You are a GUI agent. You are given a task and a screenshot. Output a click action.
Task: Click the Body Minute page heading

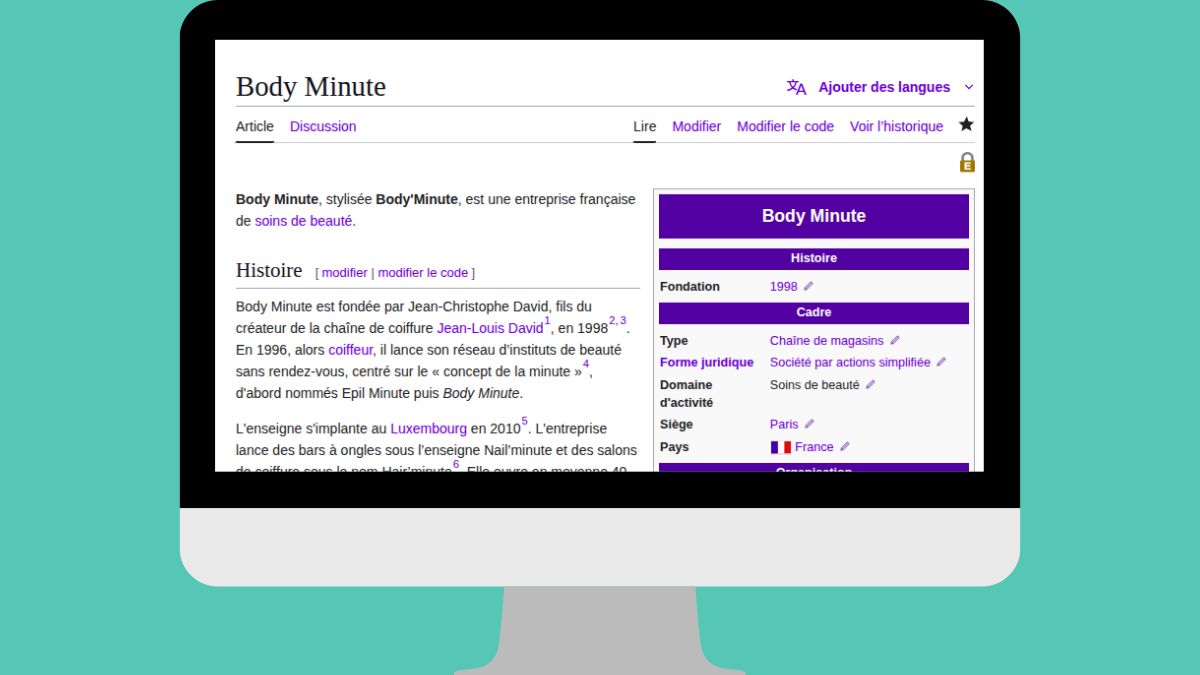click(x=311, y=87)
